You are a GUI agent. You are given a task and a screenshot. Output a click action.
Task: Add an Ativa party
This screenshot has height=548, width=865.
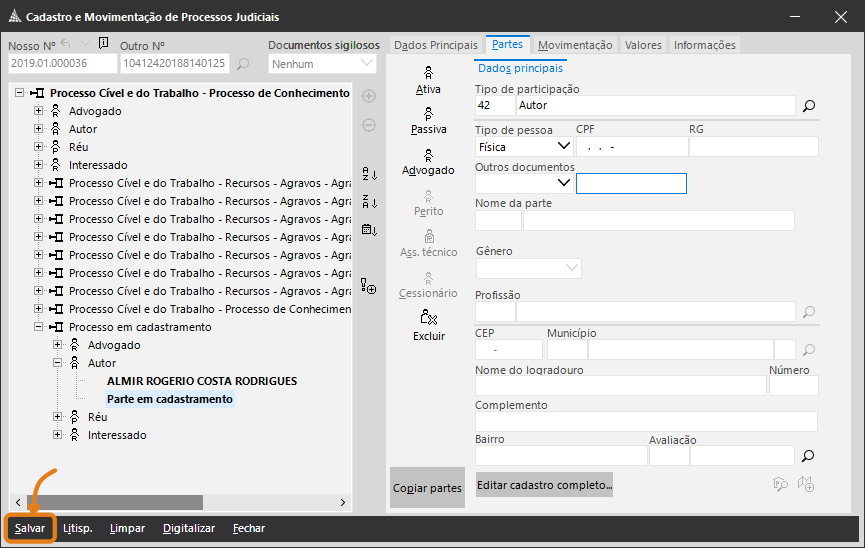tap(428, 79)
